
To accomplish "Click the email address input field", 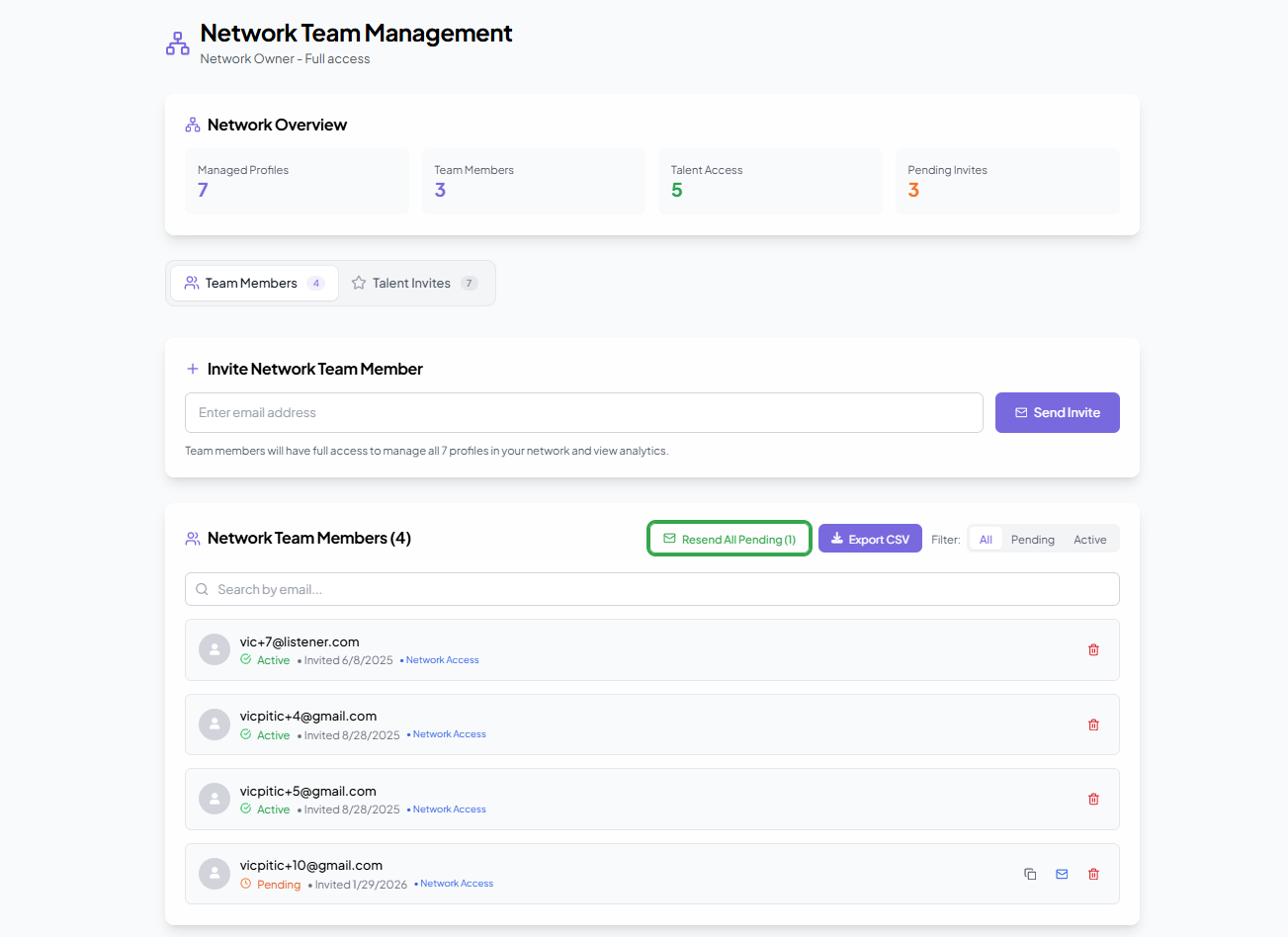I will 583,412.
